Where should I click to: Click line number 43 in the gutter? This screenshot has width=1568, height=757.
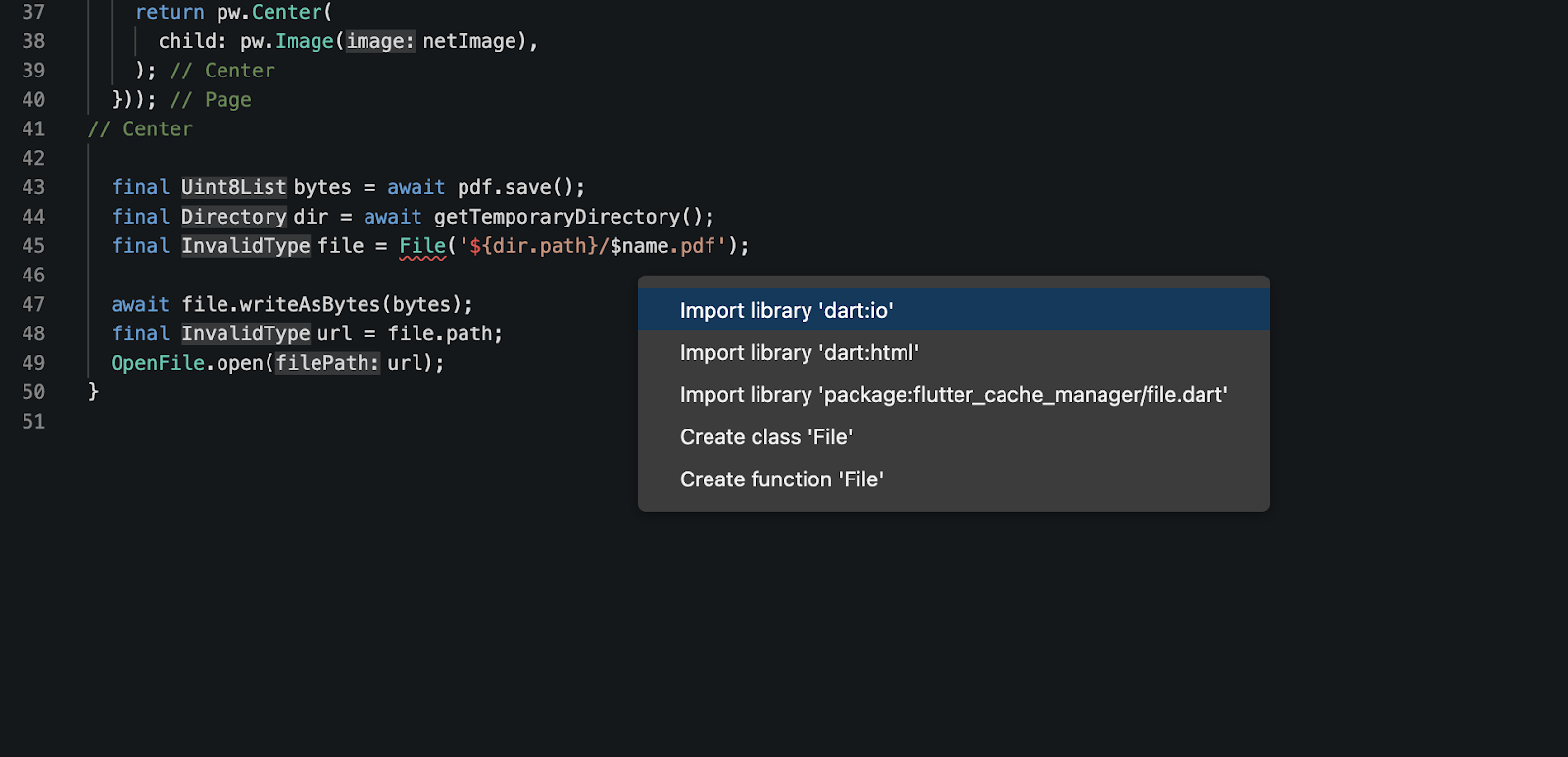tap(33, 187)
